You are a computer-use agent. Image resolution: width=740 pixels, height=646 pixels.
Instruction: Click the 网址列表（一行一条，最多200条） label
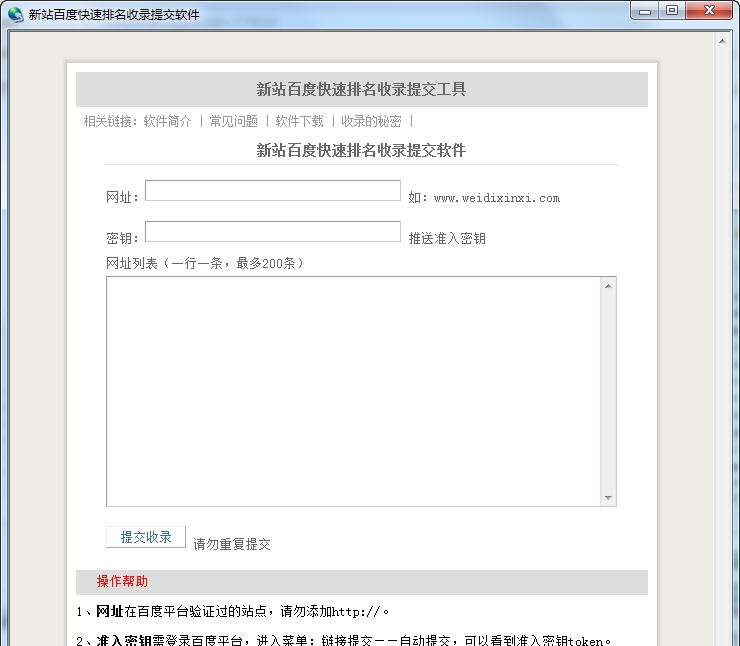click(205, 263)
